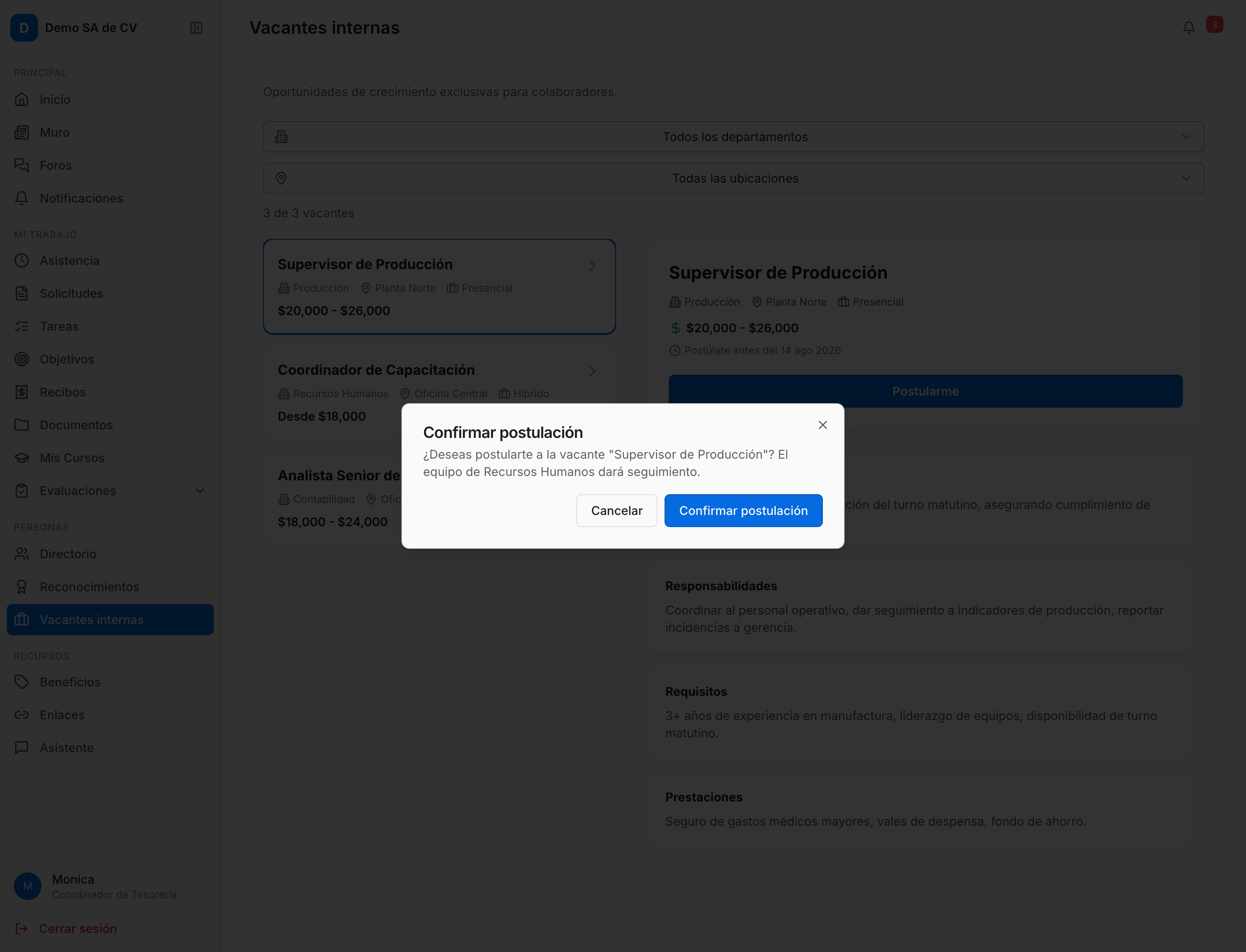Open Directorio people icon
The image size is (1246, 952).
tap(22, 554)
